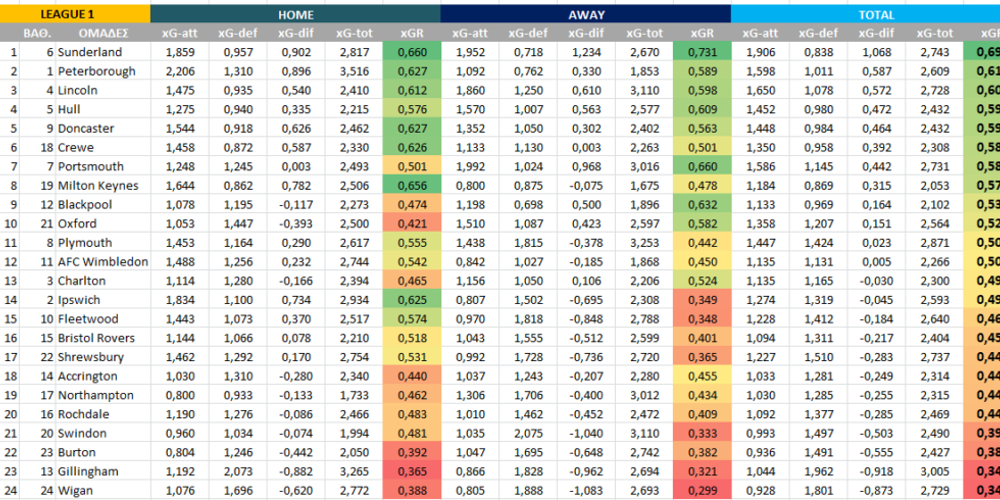The image size is (1000, 500).
Task: Click Wigan's red away xGR cell 0,299
Action: tap(702, 490)
